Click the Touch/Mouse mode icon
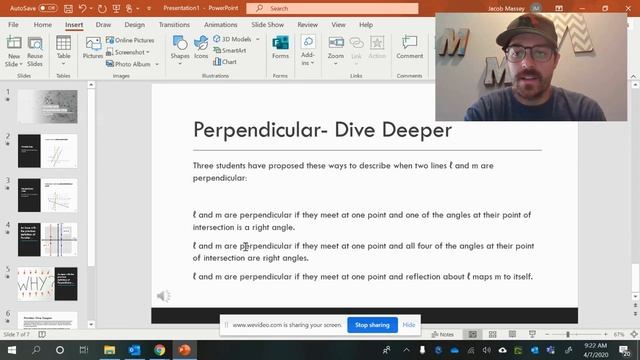640x360 pixels. point(129,8)
